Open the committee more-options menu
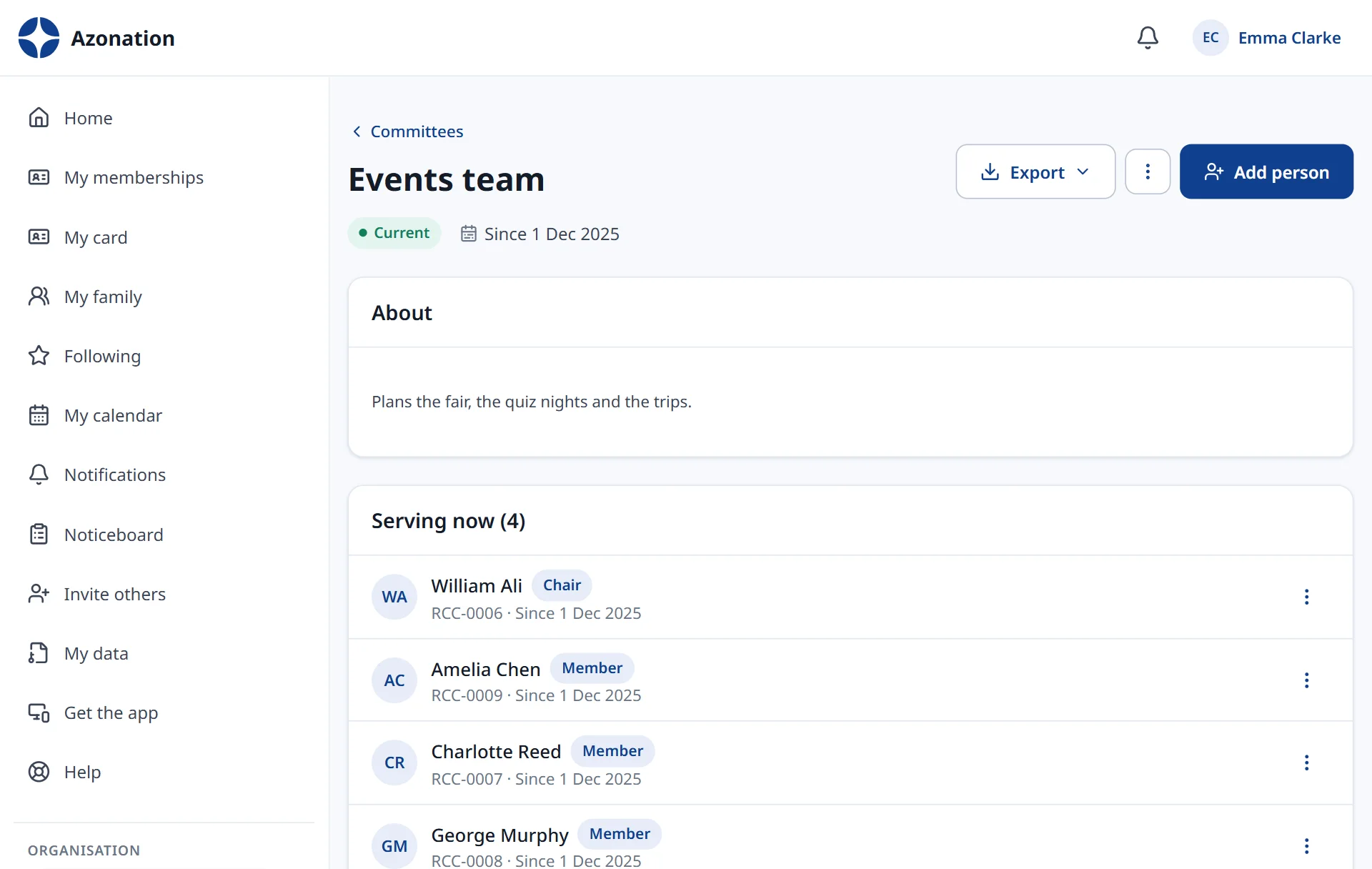 coord(1148,172)
